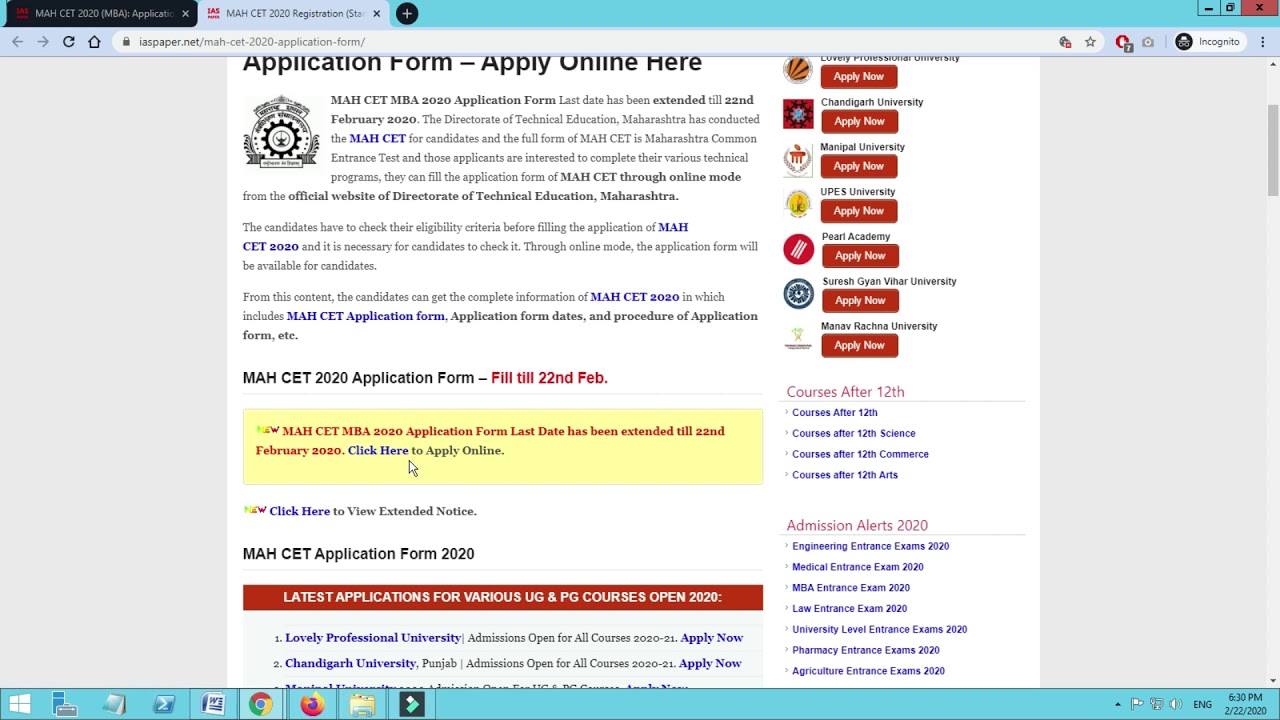Open the MAH CET link in first paragraph
This screenshot has height=720, width=1280.
pos(377,139)
